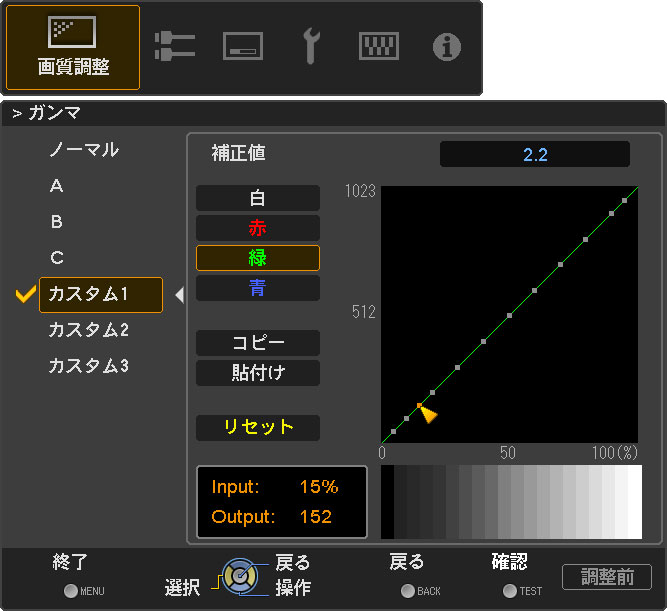The width and height of the screenshot is (667, 611).
Task: Open the display setup grid icon
Action: [379, 46]
